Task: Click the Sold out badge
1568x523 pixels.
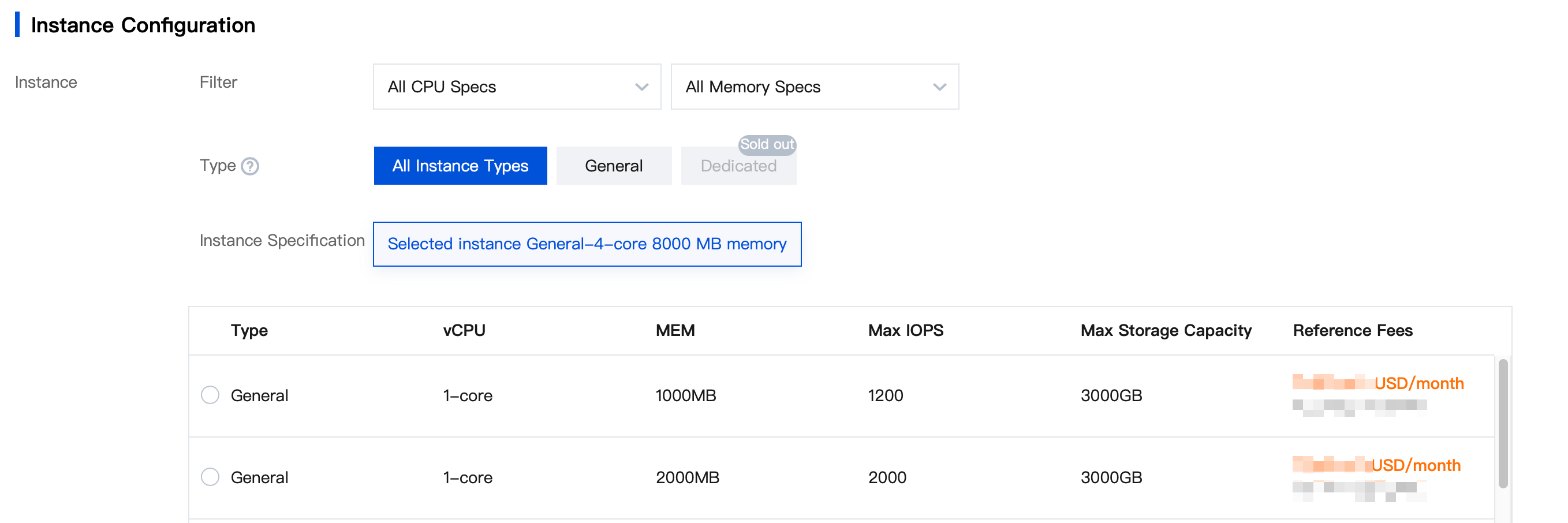Action: pyautogui.click(x=767, y=144)
